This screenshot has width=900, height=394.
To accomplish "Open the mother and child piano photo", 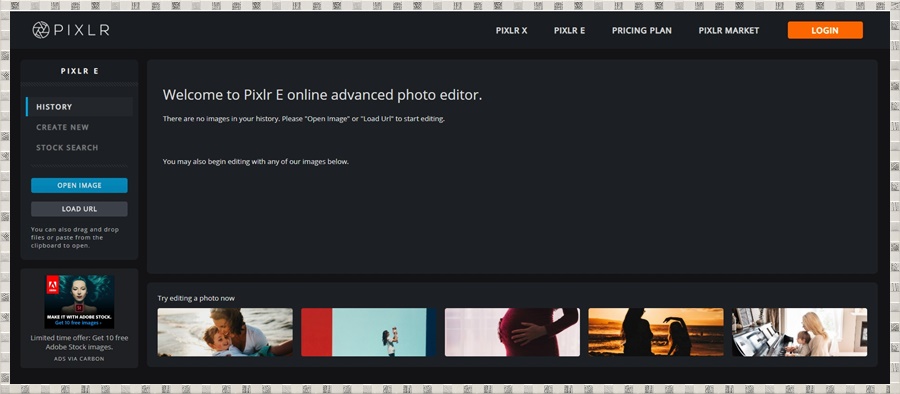I will [800, 332].
